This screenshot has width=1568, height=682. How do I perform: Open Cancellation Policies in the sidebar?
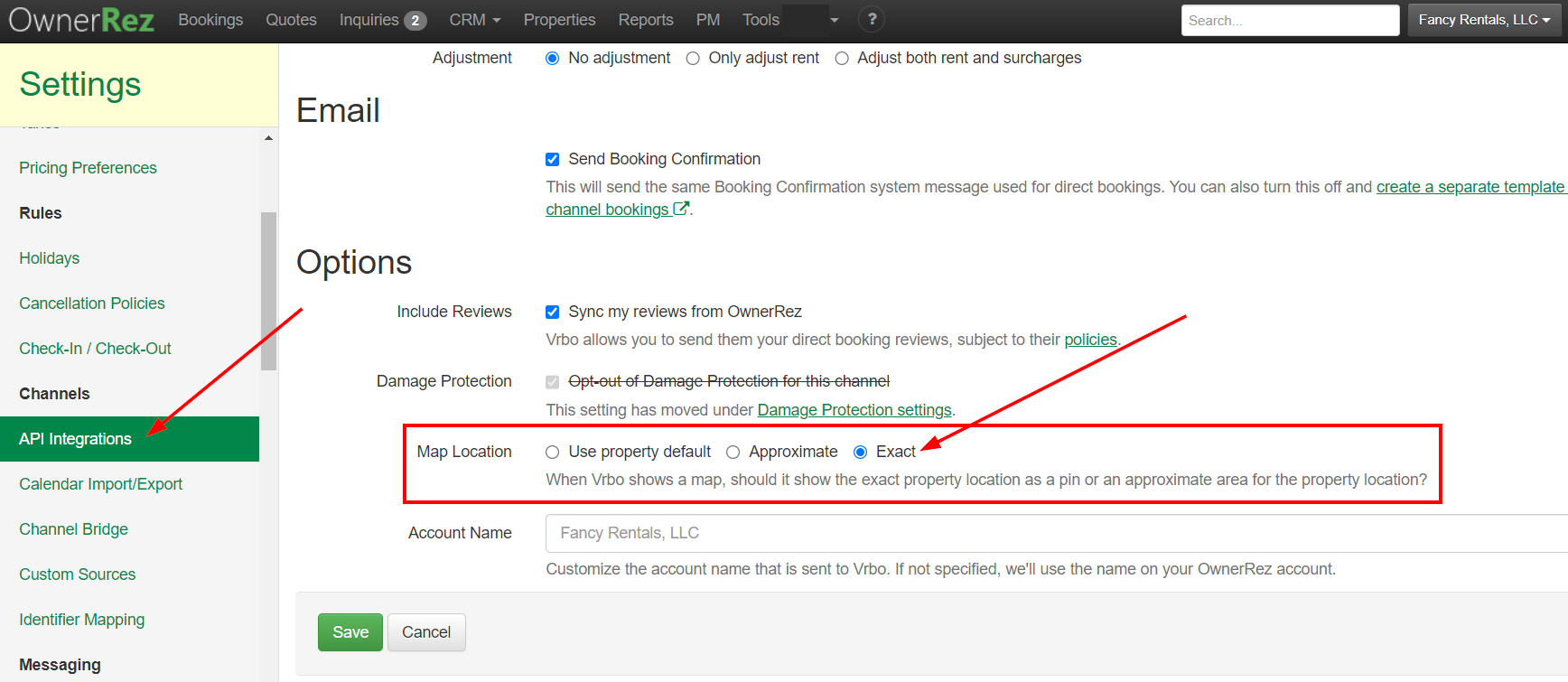point(92,304)
